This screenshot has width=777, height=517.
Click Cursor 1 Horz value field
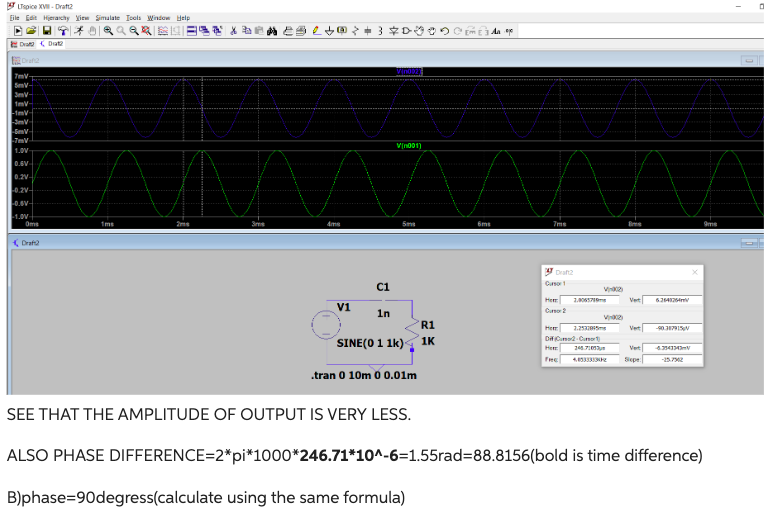click(589, 300)
